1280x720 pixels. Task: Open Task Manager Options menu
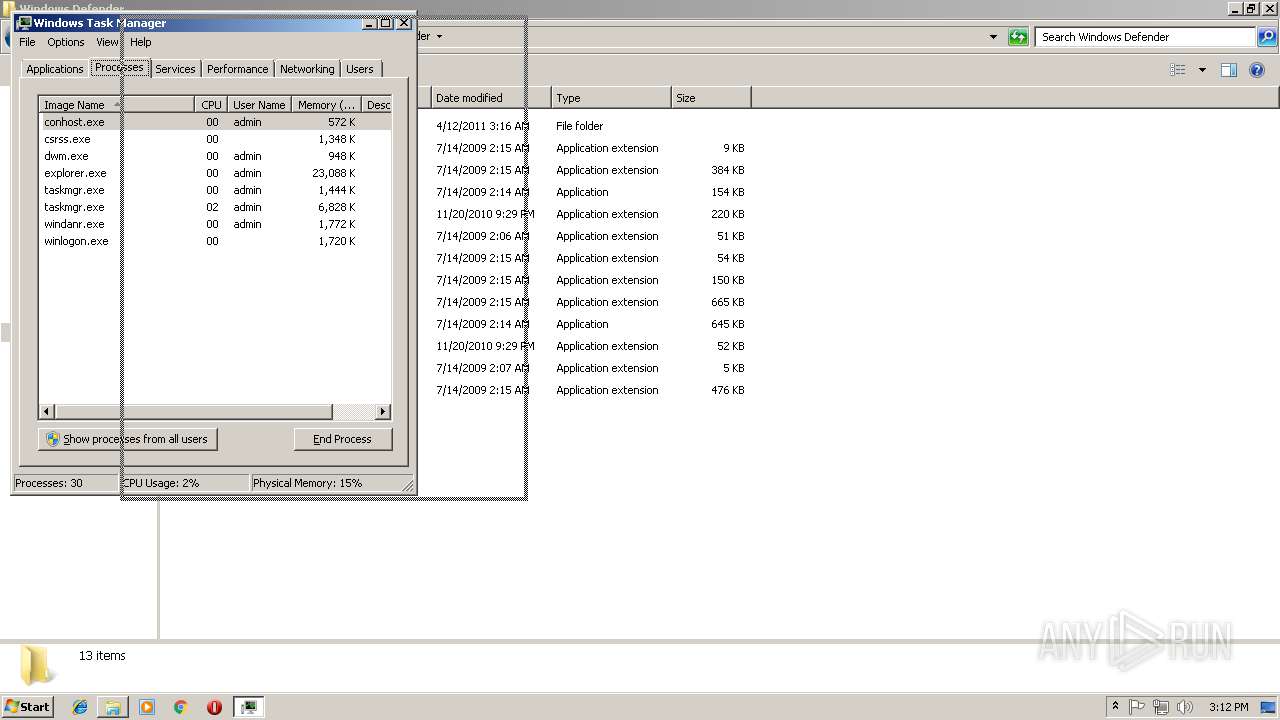coord(66,42)
